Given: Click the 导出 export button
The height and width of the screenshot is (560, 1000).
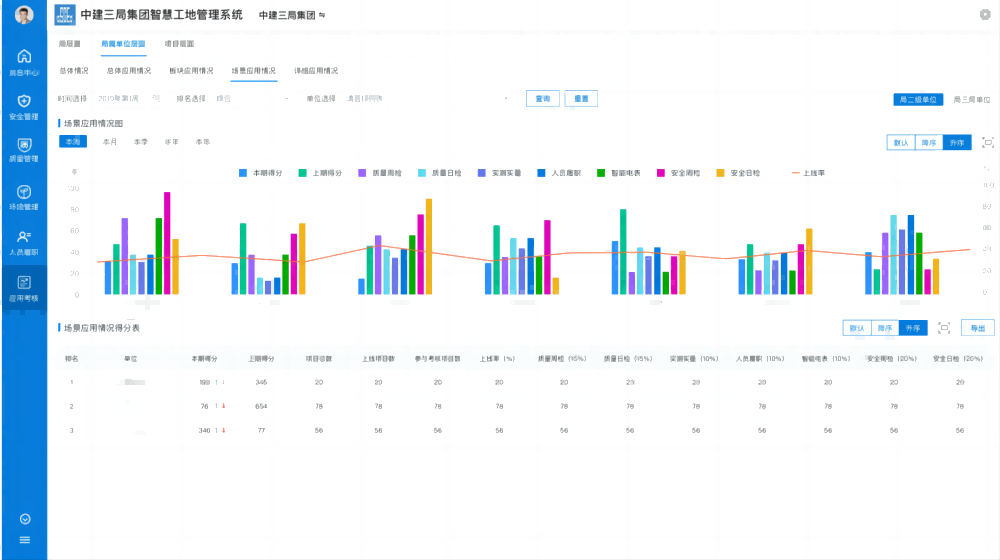Looking at the screenshot, I should tap(977, 328).
